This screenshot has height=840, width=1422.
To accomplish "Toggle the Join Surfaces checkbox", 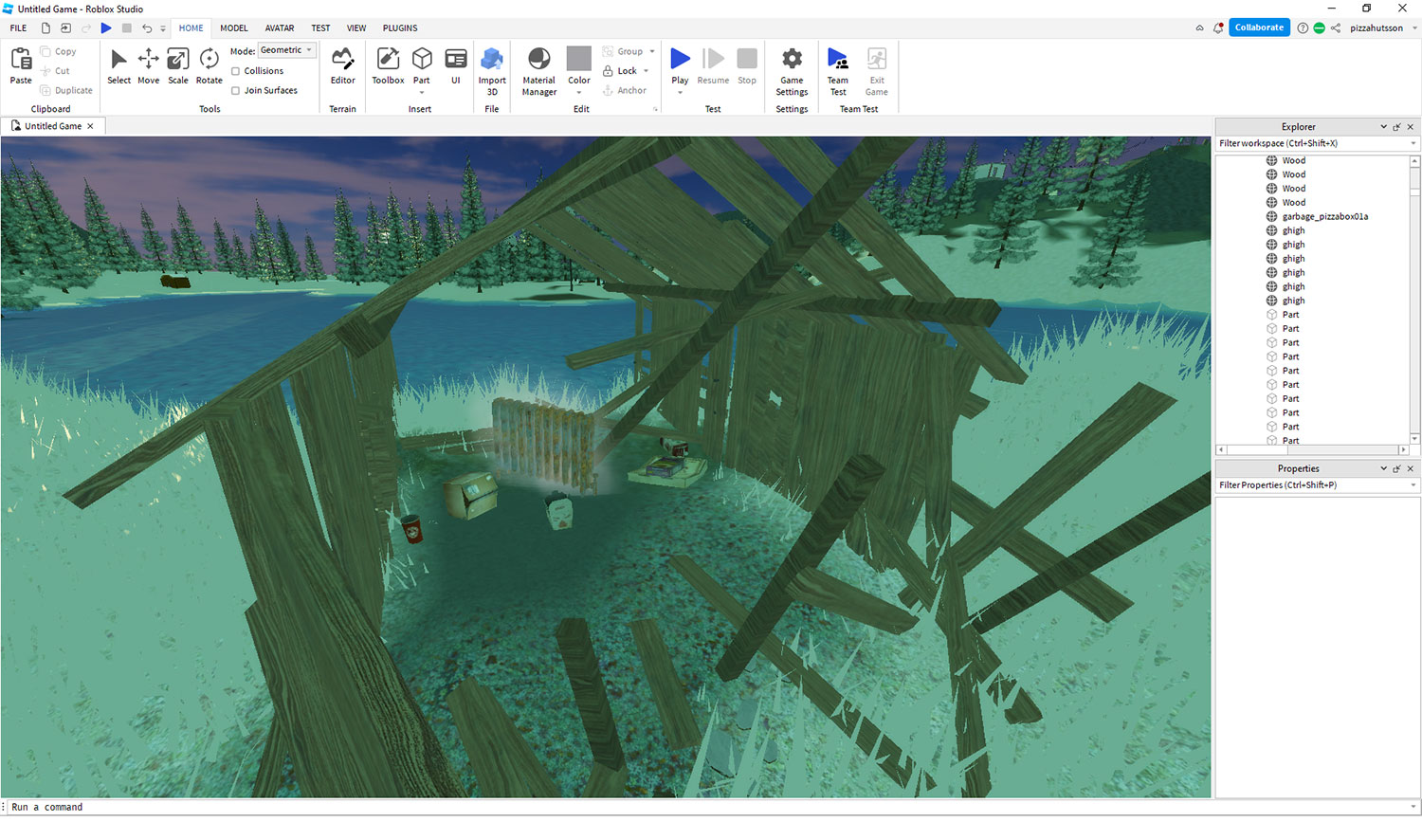I will coord(236,91).
